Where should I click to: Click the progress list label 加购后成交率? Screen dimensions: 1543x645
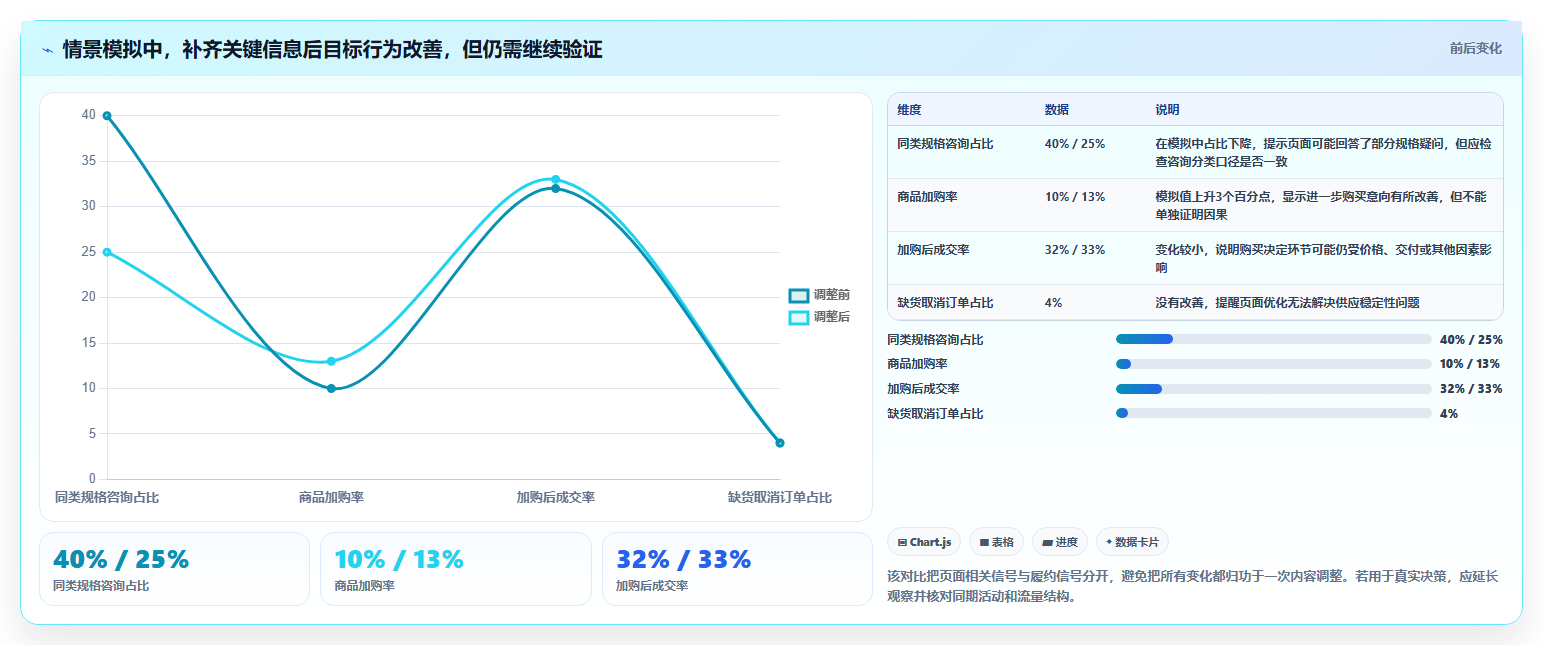(x=923, y=389)
